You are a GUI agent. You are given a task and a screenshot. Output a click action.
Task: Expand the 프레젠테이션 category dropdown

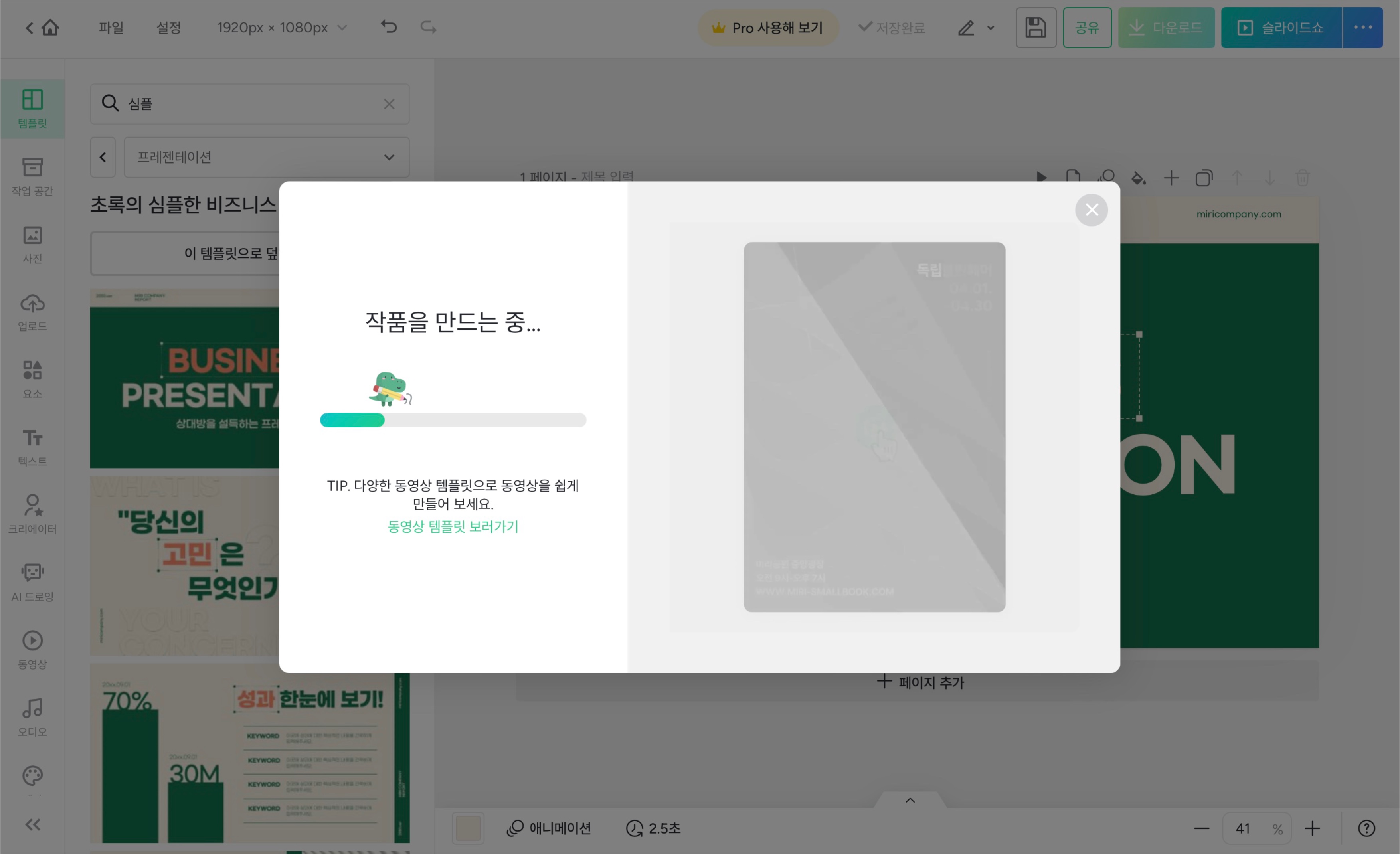coord(267,157)
